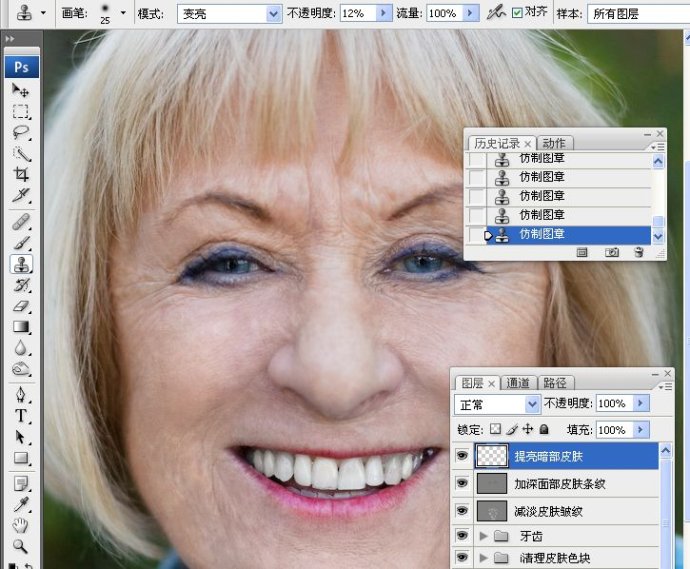
Task: Select the Pen tool
Action: pos(20,395)
